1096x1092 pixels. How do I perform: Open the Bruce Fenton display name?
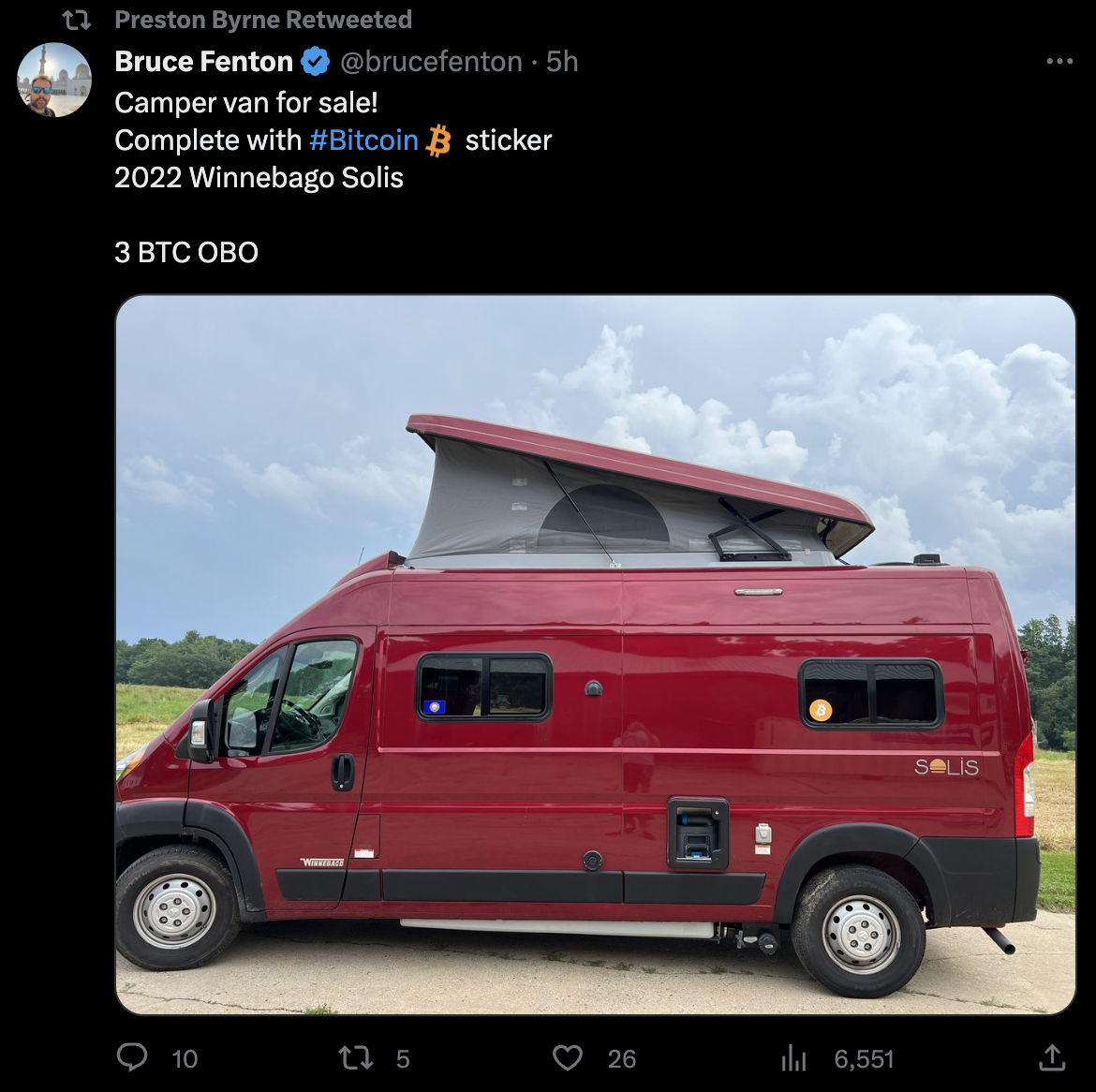coord(203,62)
